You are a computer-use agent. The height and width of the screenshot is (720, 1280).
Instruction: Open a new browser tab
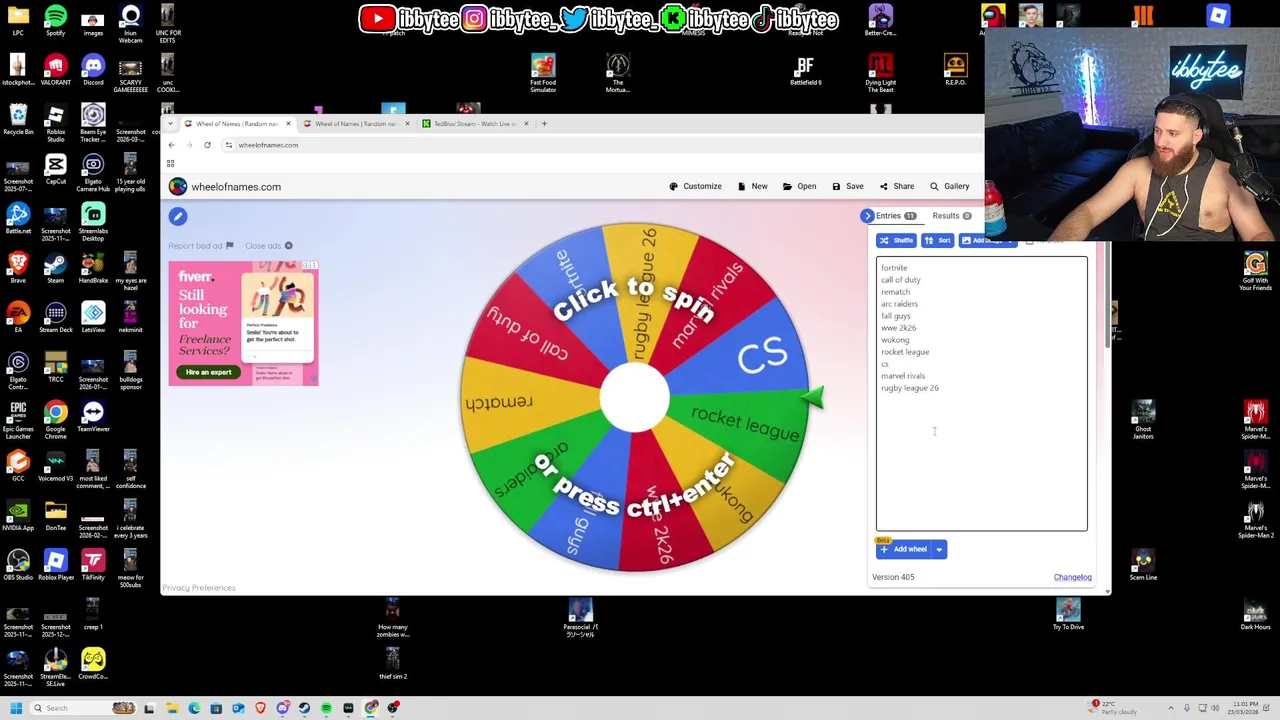pos(544,124)
